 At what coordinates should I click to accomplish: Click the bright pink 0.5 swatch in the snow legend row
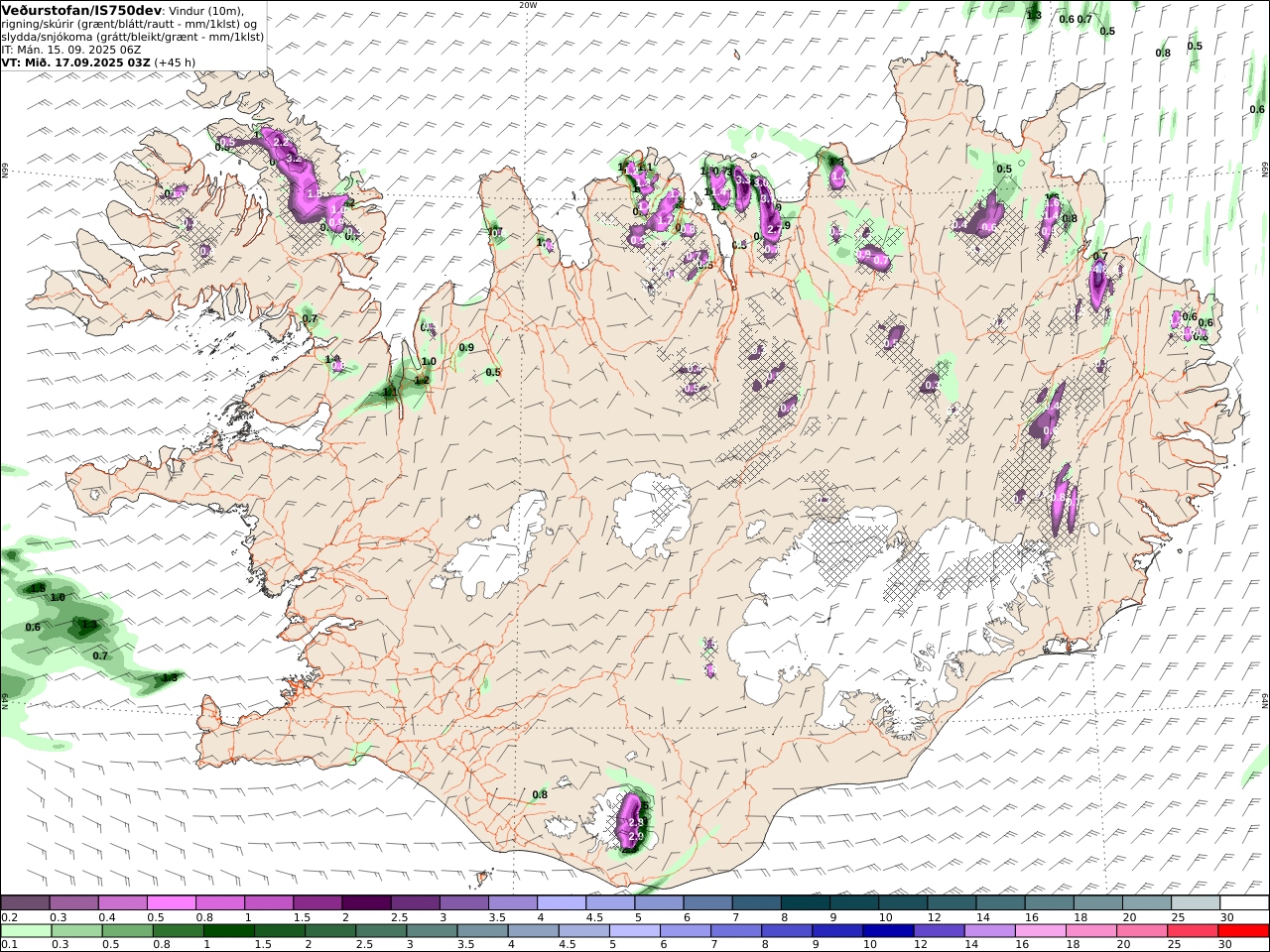click(x=171, y=902)
